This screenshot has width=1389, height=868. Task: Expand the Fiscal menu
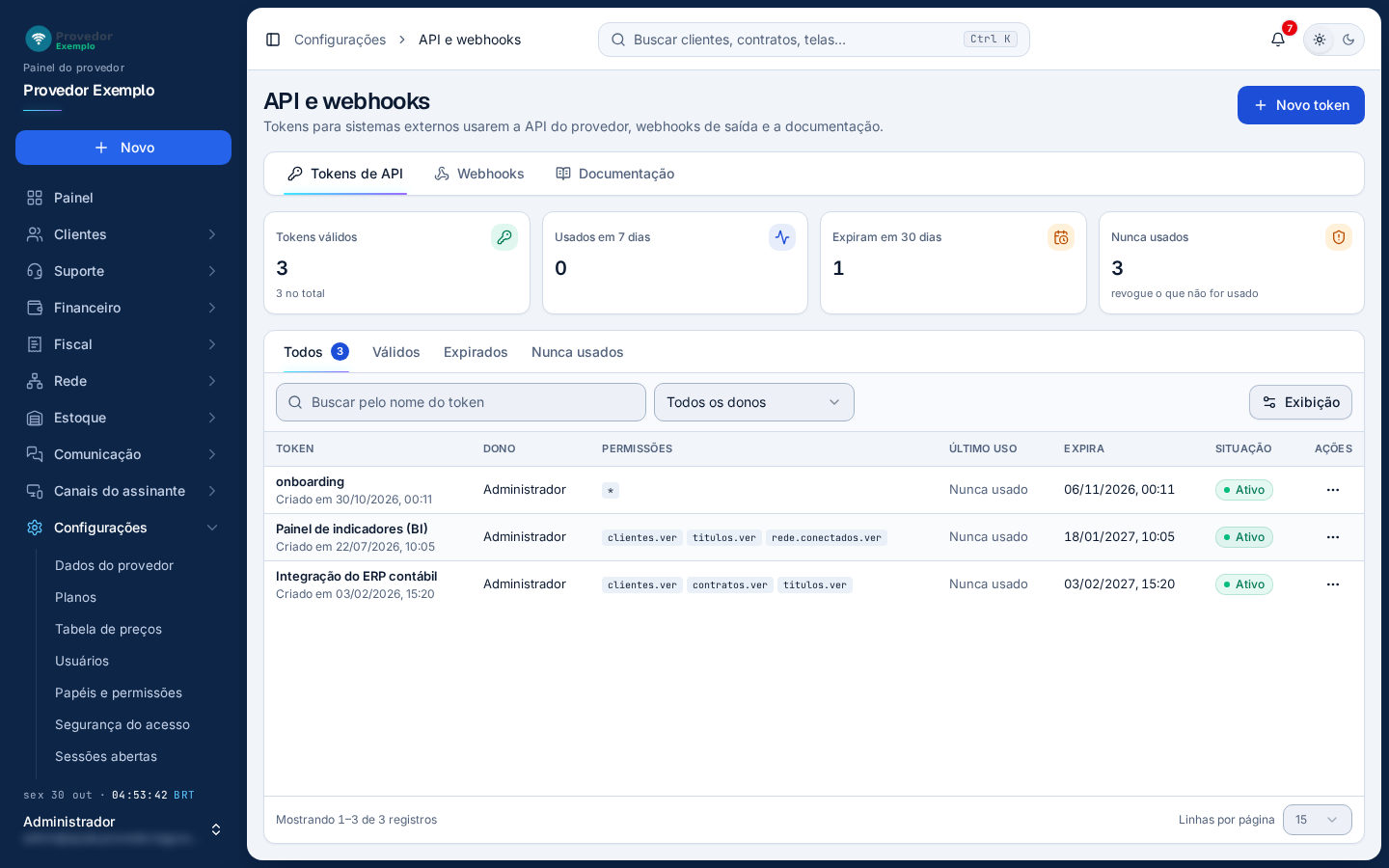click(x=123, y=344)
